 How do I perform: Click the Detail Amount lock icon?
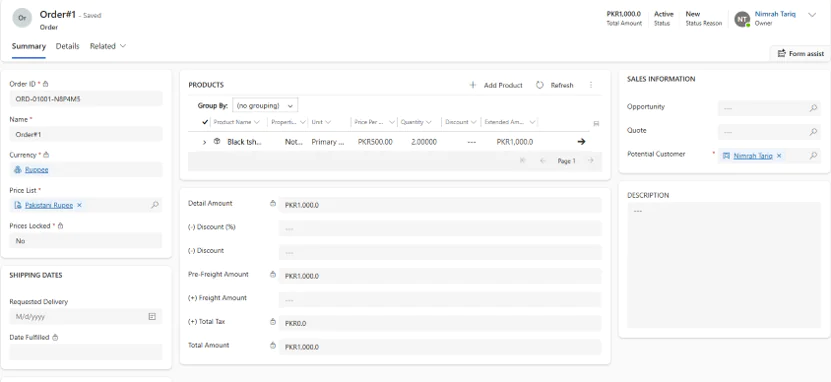[x=273, y=203]
